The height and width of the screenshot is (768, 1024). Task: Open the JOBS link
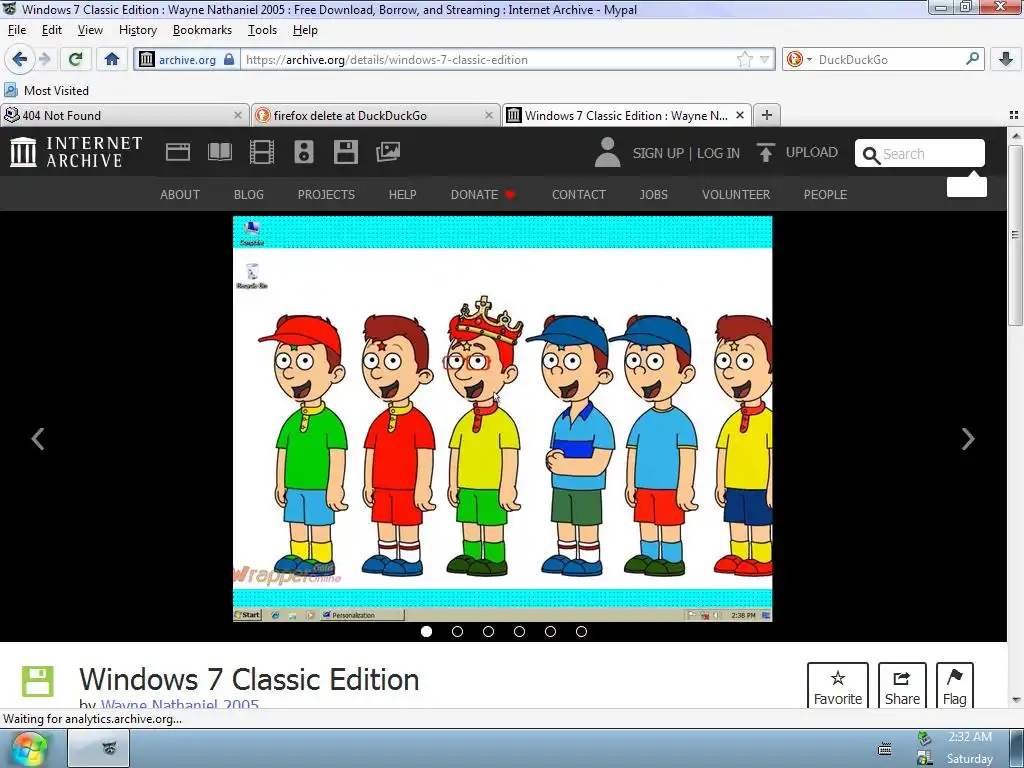pyautogui.click(x=654, y=195)
